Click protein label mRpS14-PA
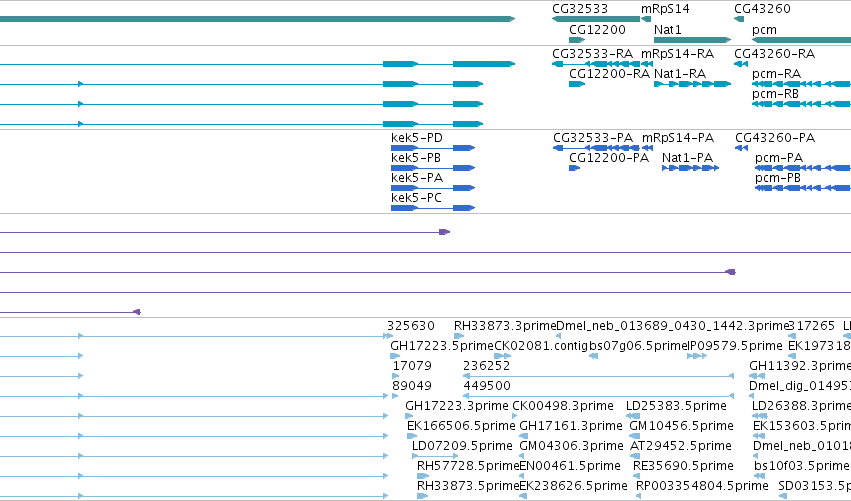 pyautogui.click(x=678, y=138)
